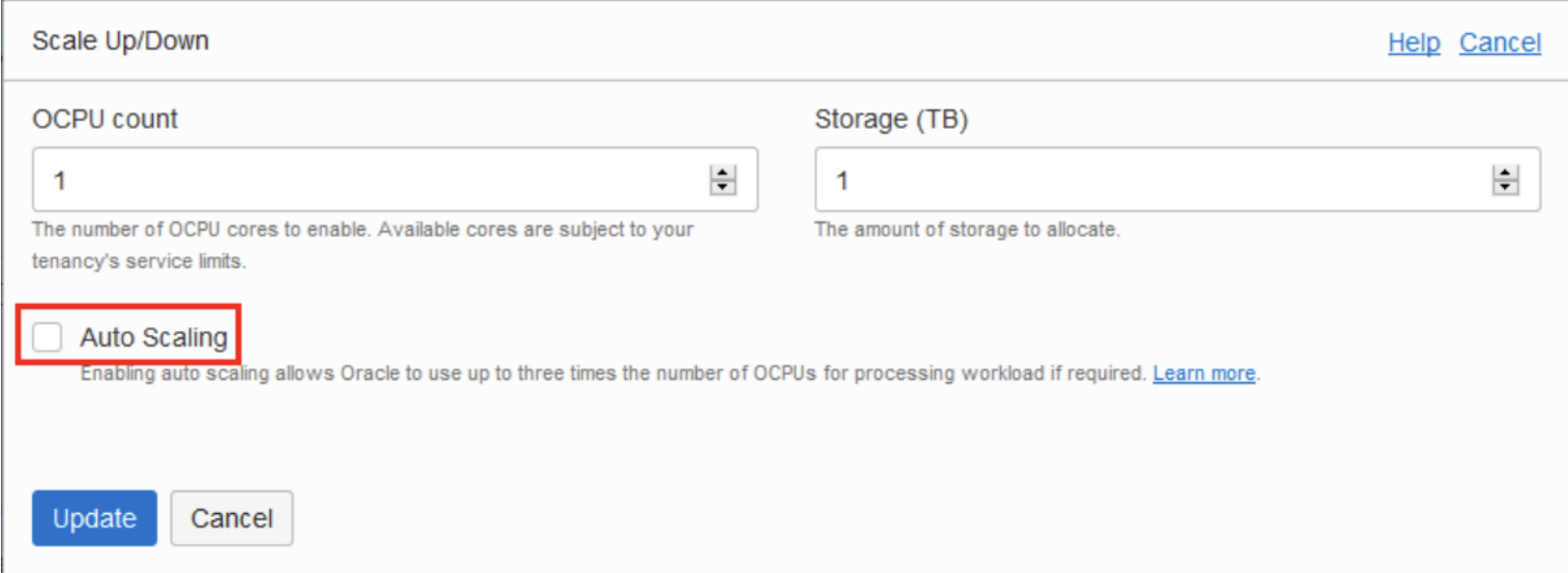
Task: Enable the Auto Scaling checkbox
Action: 47,337
